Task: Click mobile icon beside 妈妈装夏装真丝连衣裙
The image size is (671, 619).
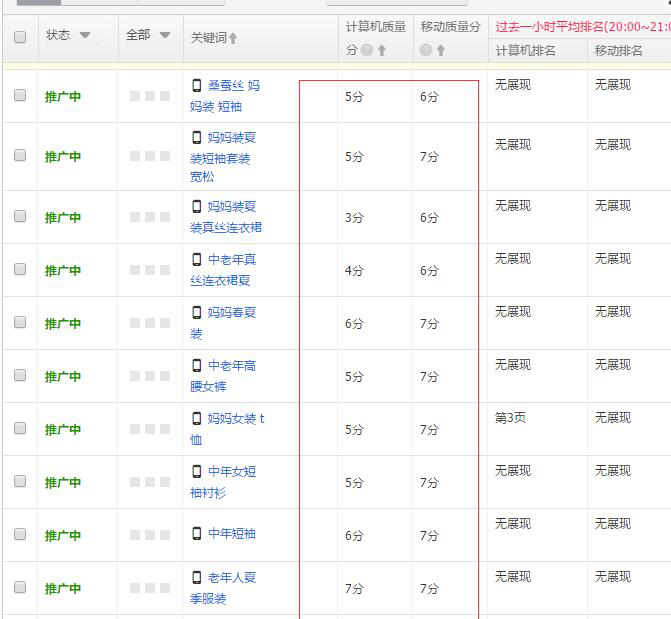Action: coord(196,206)
